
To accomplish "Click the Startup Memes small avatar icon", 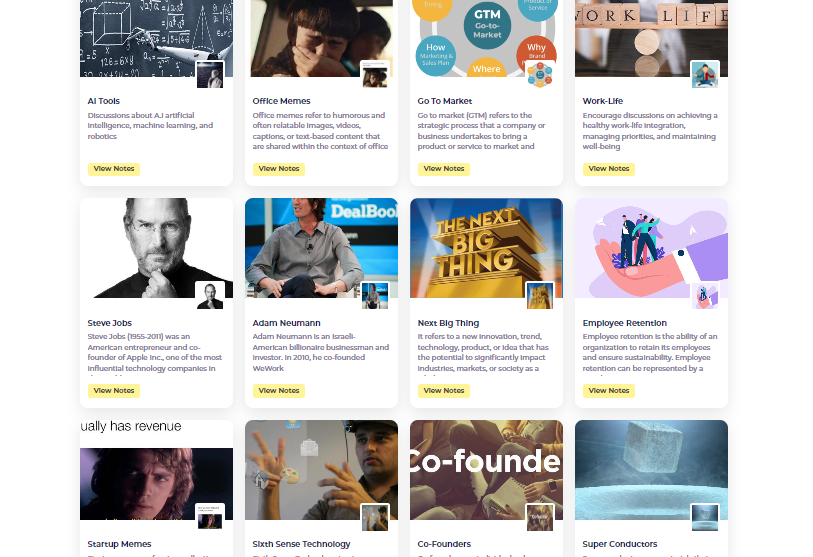I will (210, 517).
